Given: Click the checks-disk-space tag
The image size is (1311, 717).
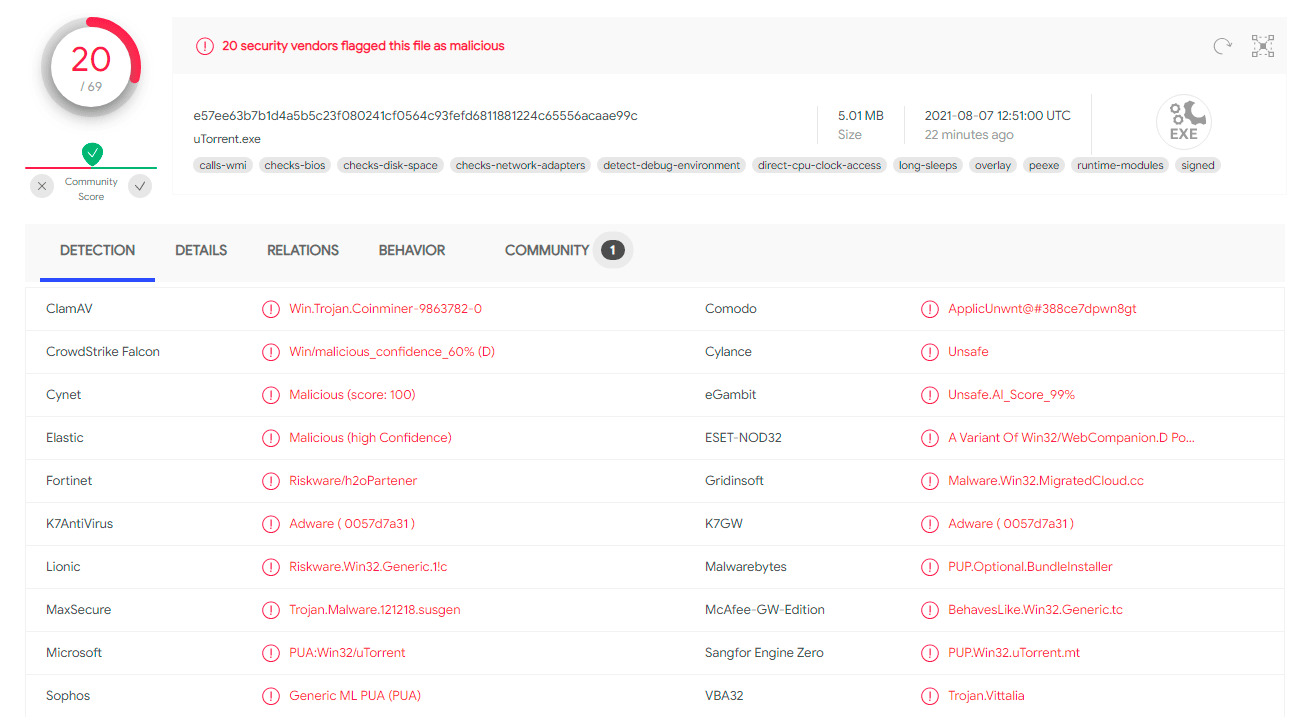Looking at the screenshot, I should tap(391, 165).
